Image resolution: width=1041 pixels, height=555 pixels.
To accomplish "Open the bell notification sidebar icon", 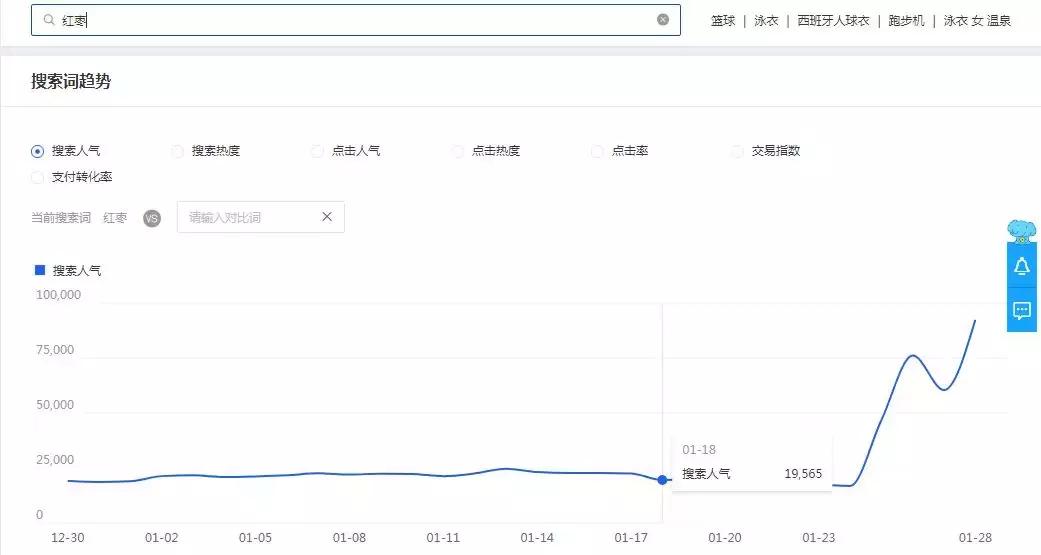I will (x=1022, y=266).
